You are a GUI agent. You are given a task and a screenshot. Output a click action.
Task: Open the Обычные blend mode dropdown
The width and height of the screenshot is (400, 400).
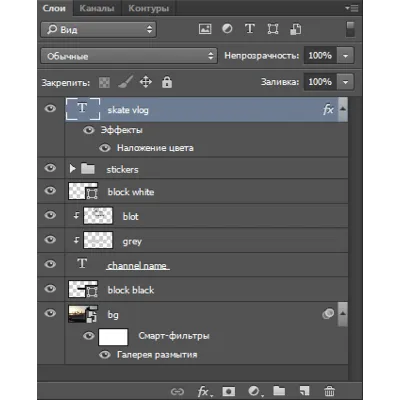pos(129,56)
